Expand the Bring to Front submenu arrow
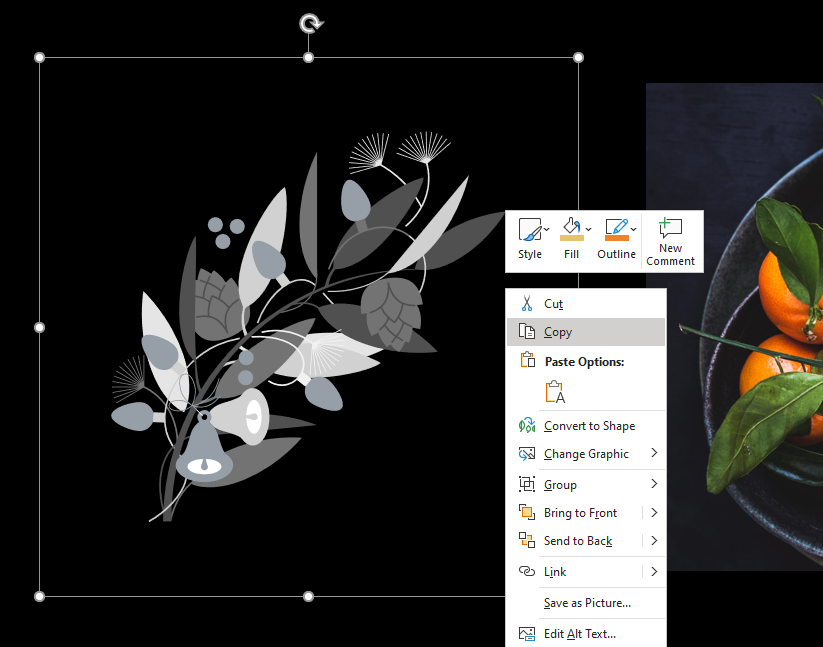Image resolution: width=823 pixels, height=647 pixels. [654, 512]
